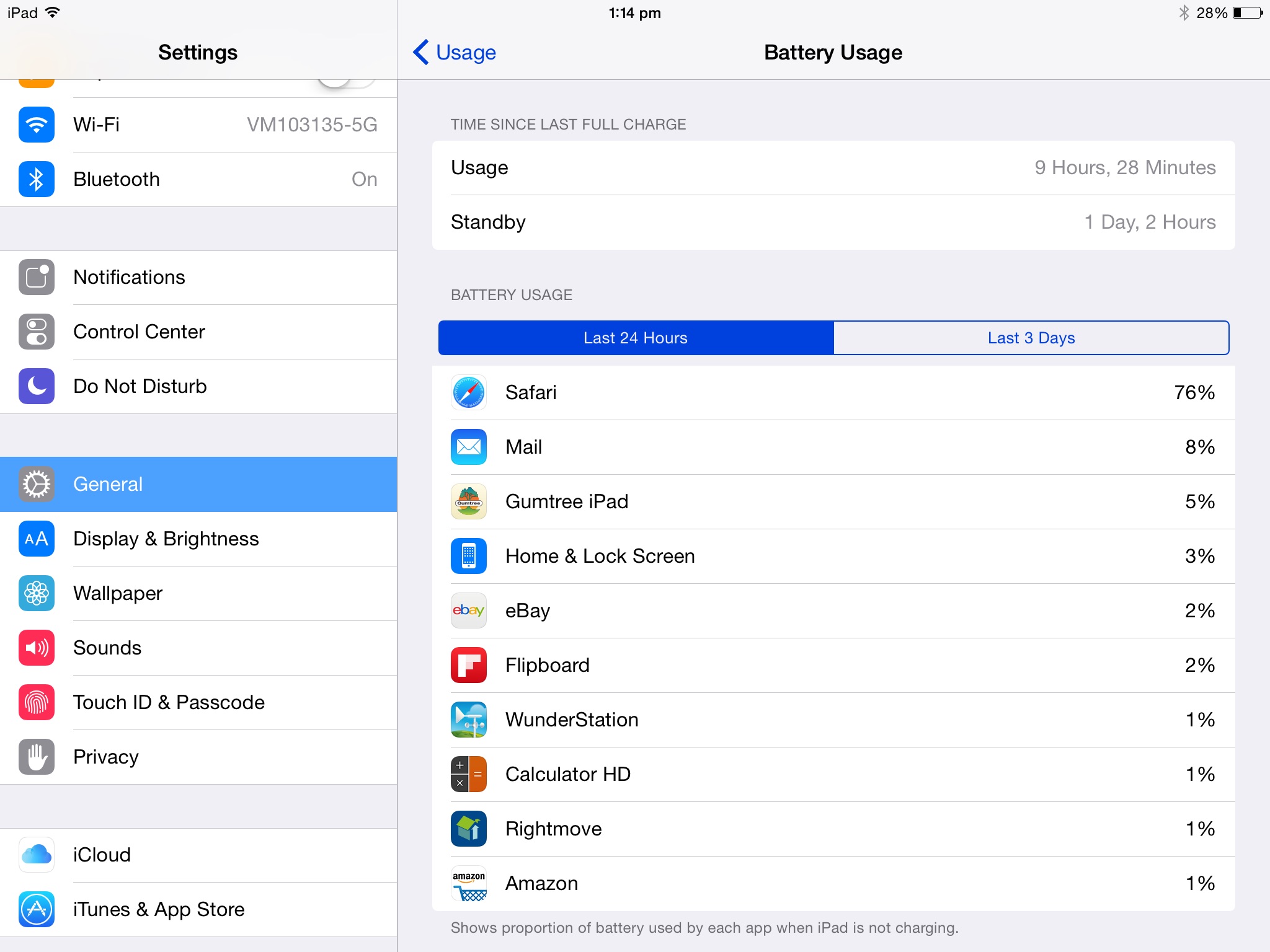Tap the Rightmove house icon
Image resolution: width=1270 pixels, height=952 pixels.
(468, 829)
